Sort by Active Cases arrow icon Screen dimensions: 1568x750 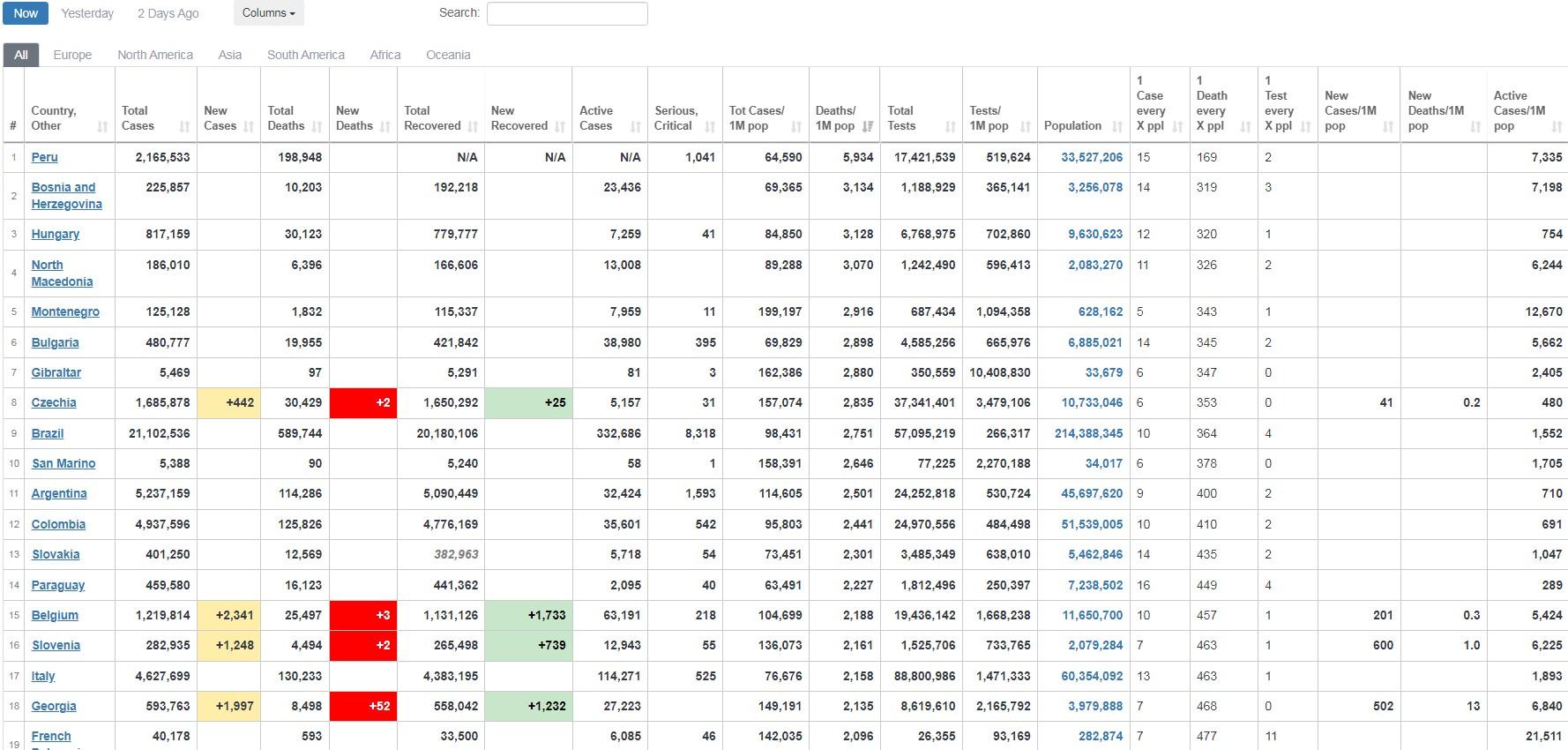tap(636, 127)
